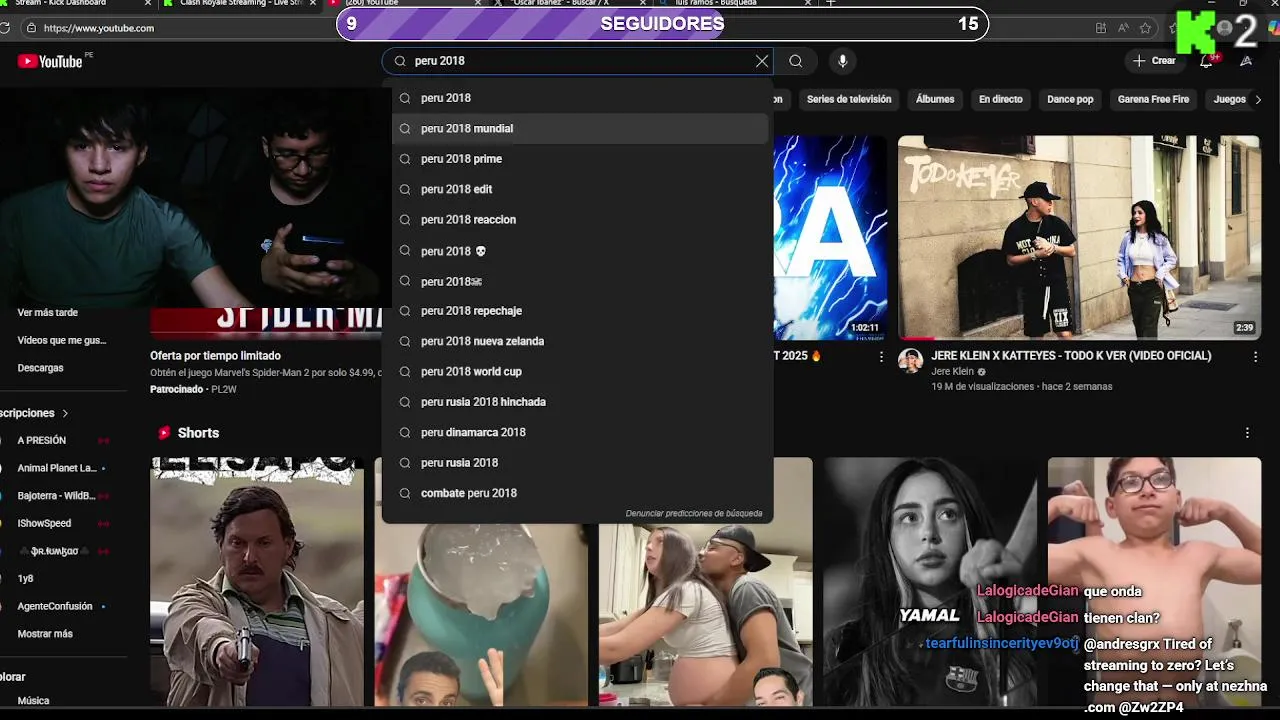Select the Series de televisión chip

(849, 99)
